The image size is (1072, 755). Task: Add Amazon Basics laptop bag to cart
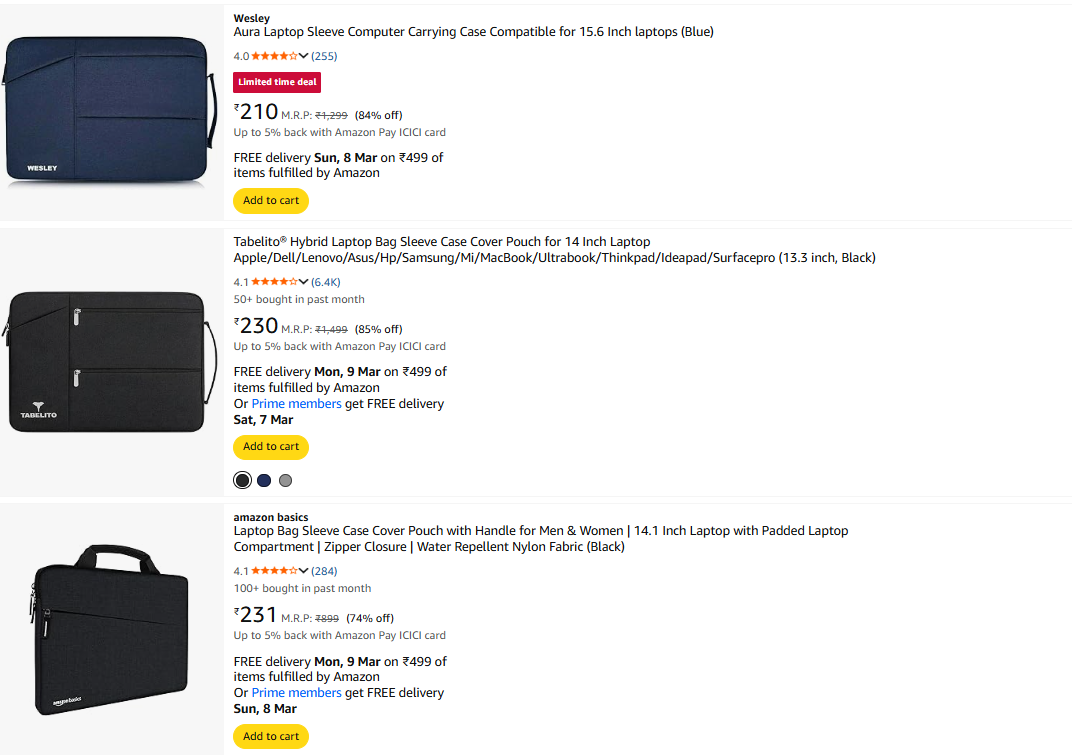tap(271, 736)
